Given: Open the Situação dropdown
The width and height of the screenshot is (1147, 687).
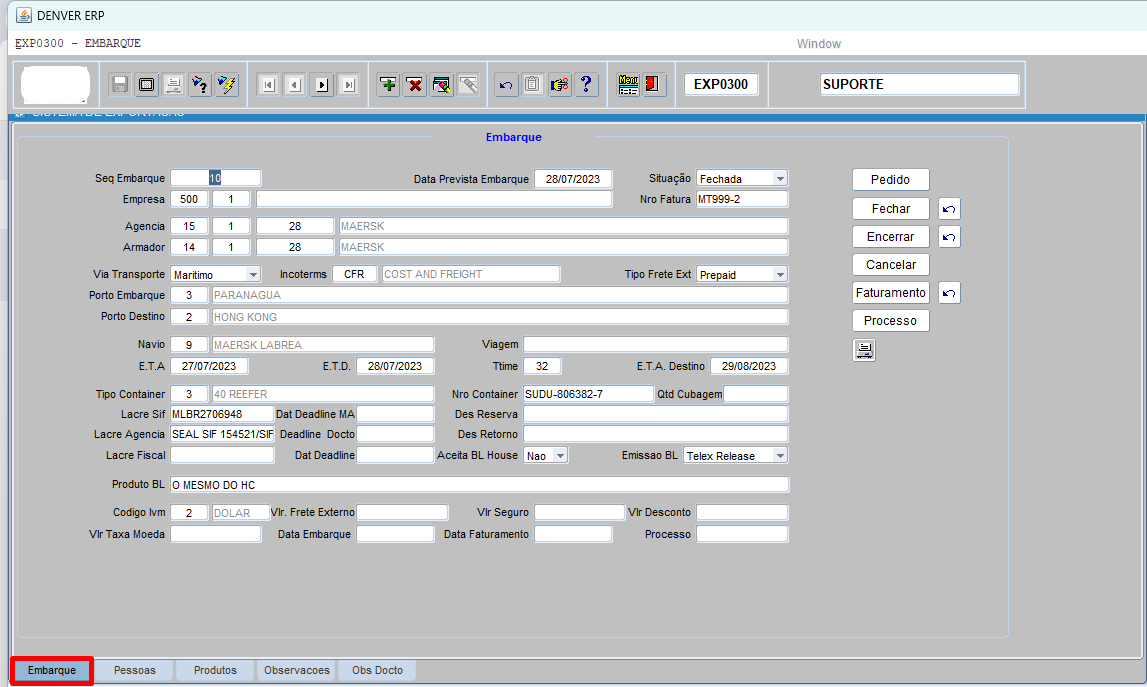Looking at the screenshot, I should (x=780, y=179).
